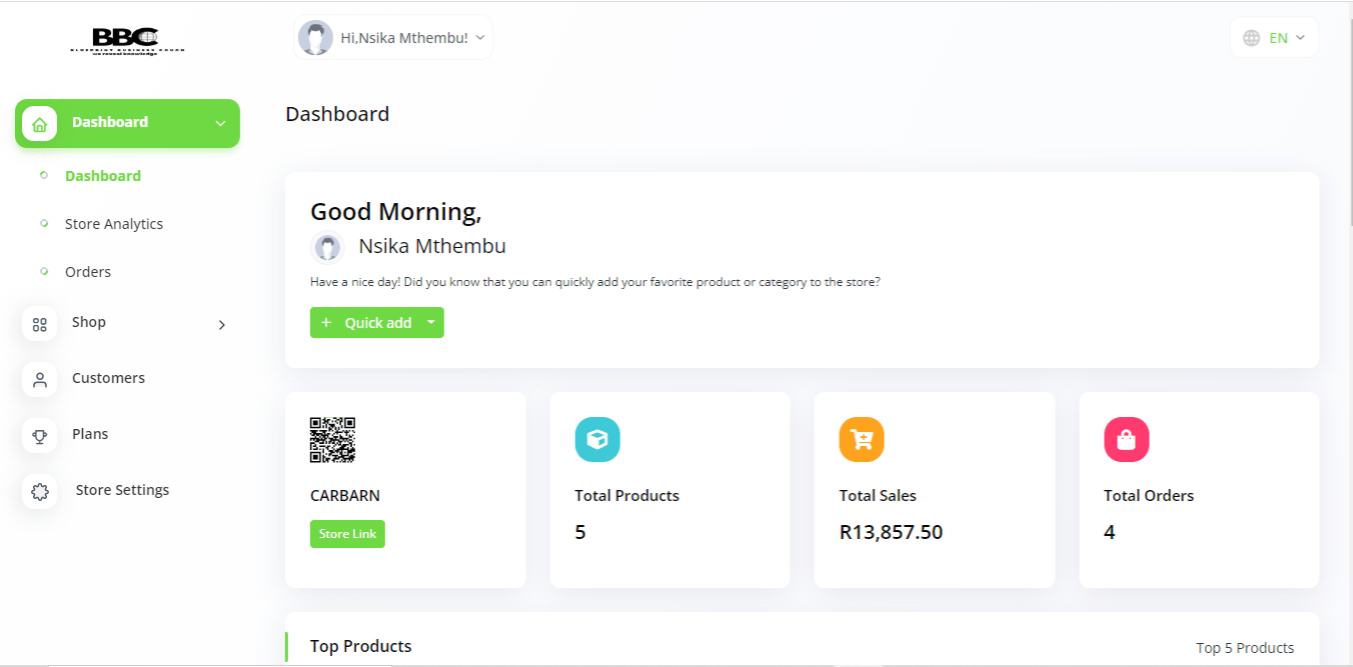Expand the Shop submenu chevron
Viewport: 1353px width, 667px height.
[x=222, y=325]
